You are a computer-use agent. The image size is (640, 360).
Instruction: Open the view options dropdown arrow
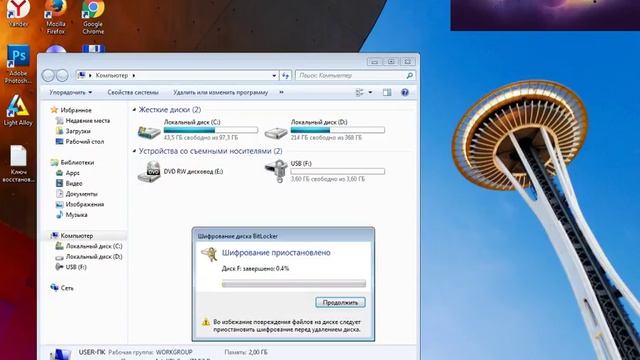point(370,93)
